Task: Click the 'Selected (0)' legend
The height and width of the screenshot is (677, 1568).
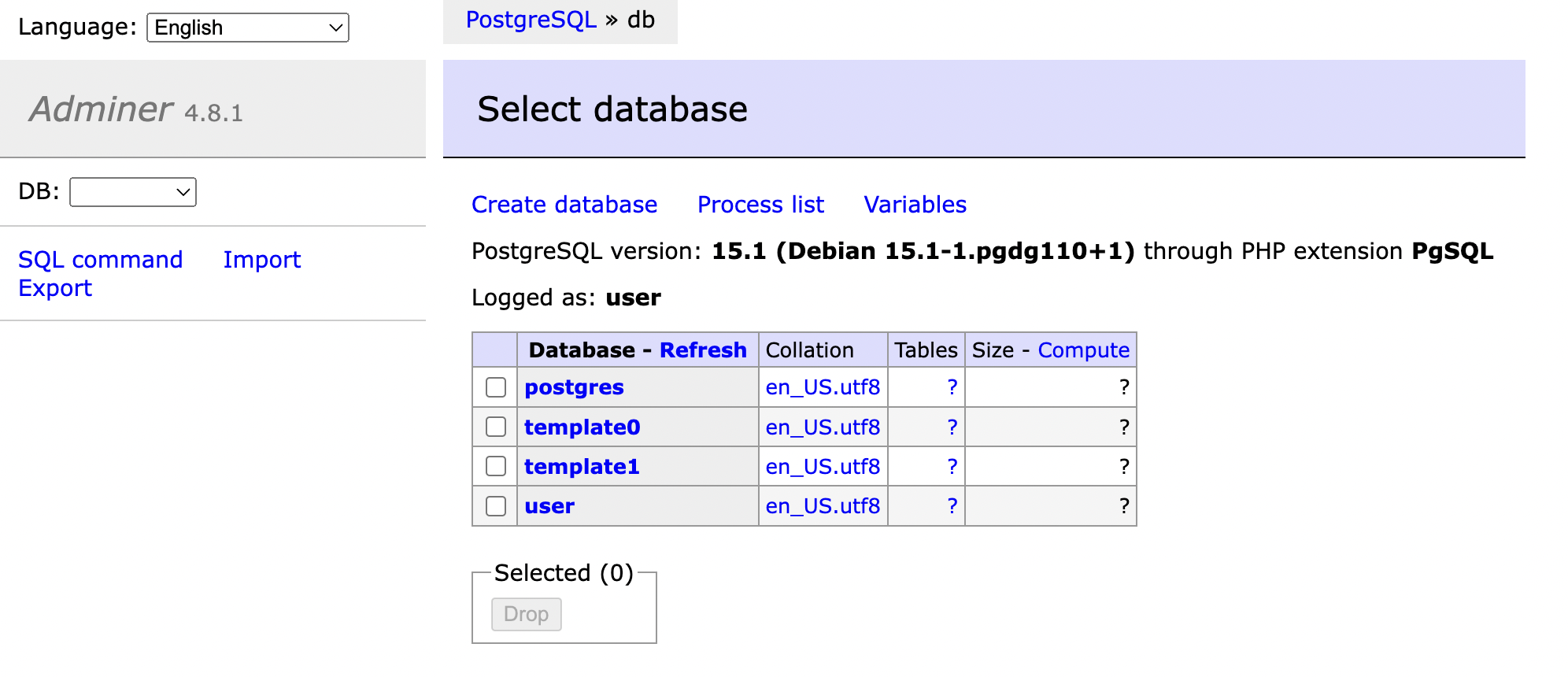Action: click(564, 573)
